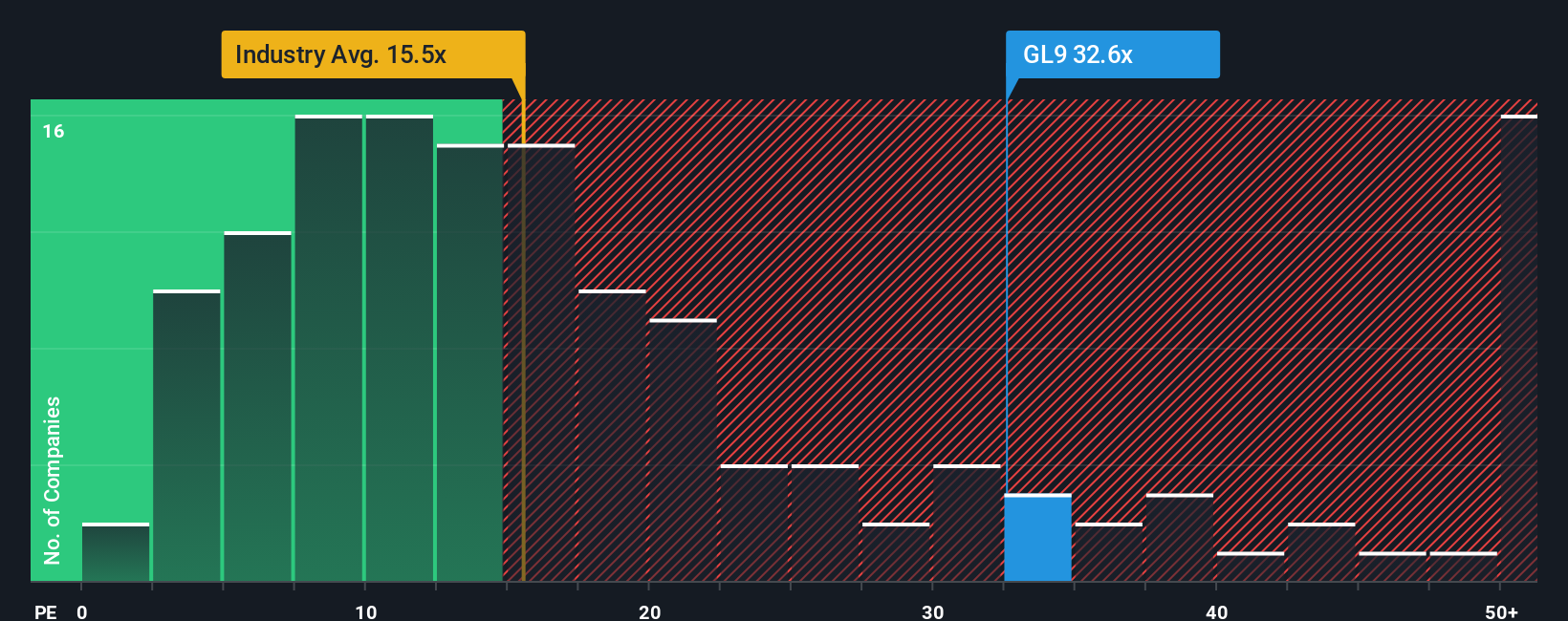
Task: Click x-axis tick label '10'
Action: click(366, 611)
